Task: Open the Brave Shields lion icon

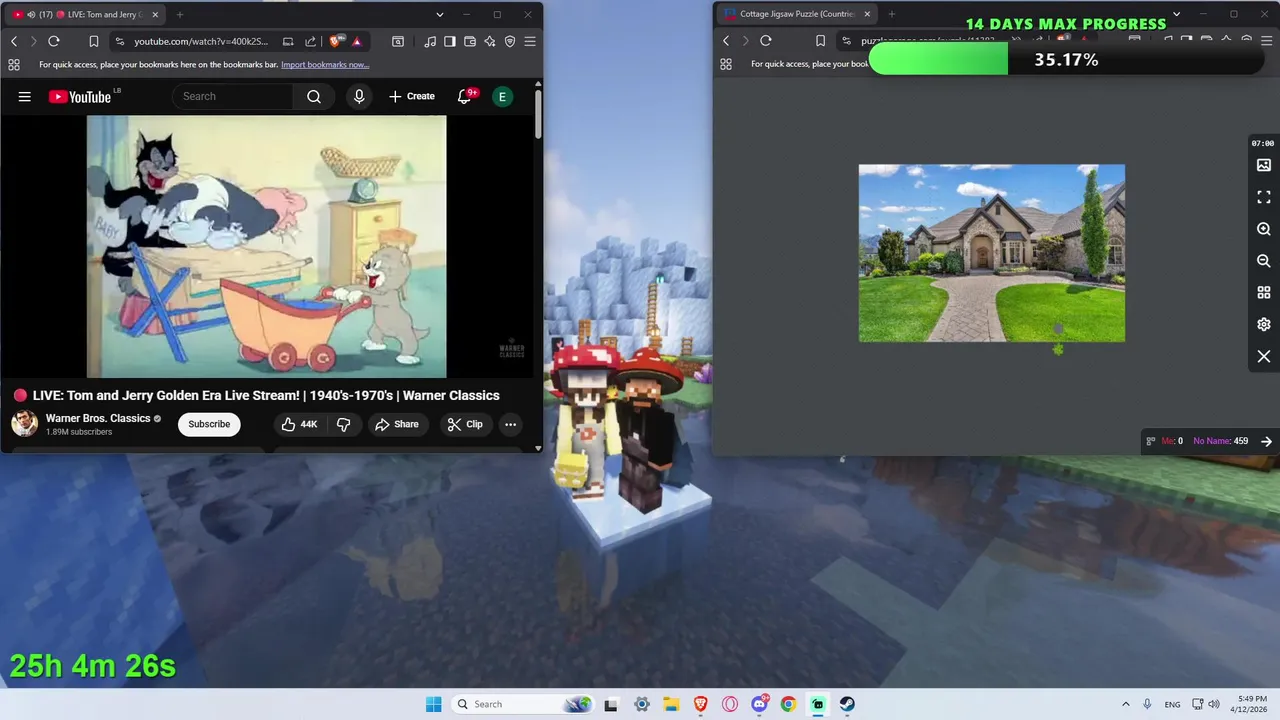Action: tap(336, 41)
